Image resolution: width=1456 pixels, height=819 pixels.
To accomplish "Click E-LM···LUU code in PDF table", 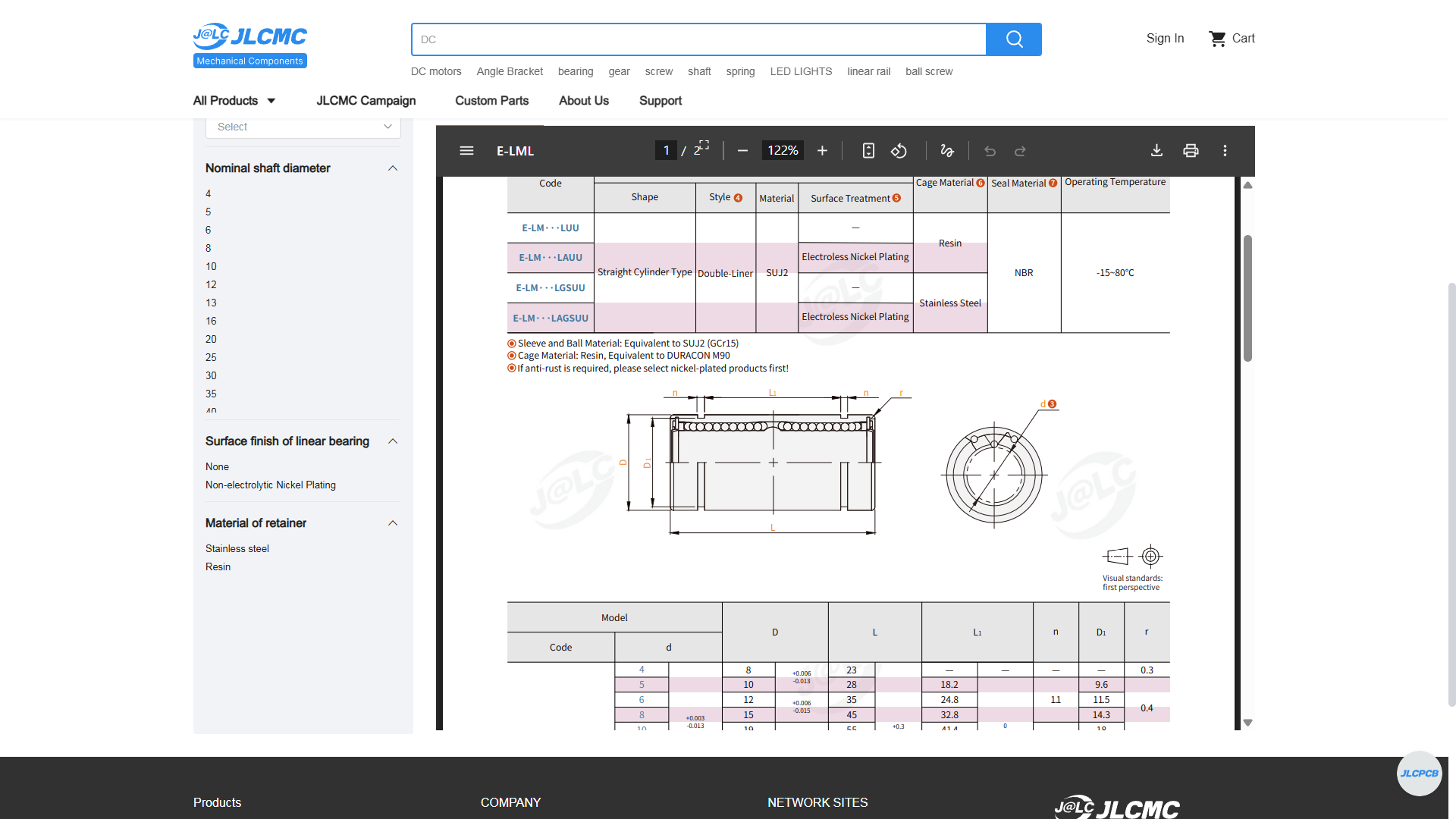I will [551, 228].
